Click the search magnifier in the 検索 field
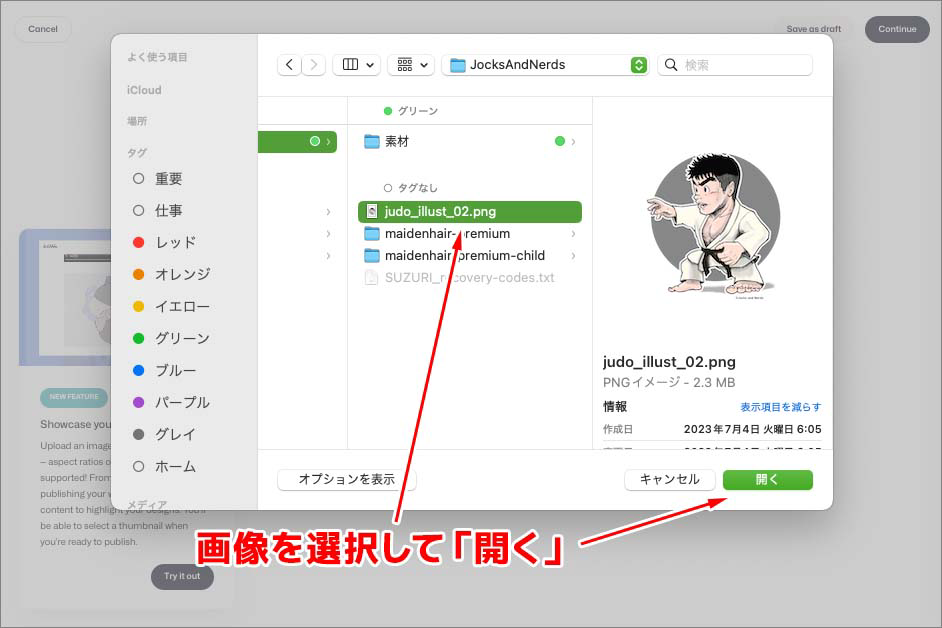942x628 pixels. click(670, 64)
